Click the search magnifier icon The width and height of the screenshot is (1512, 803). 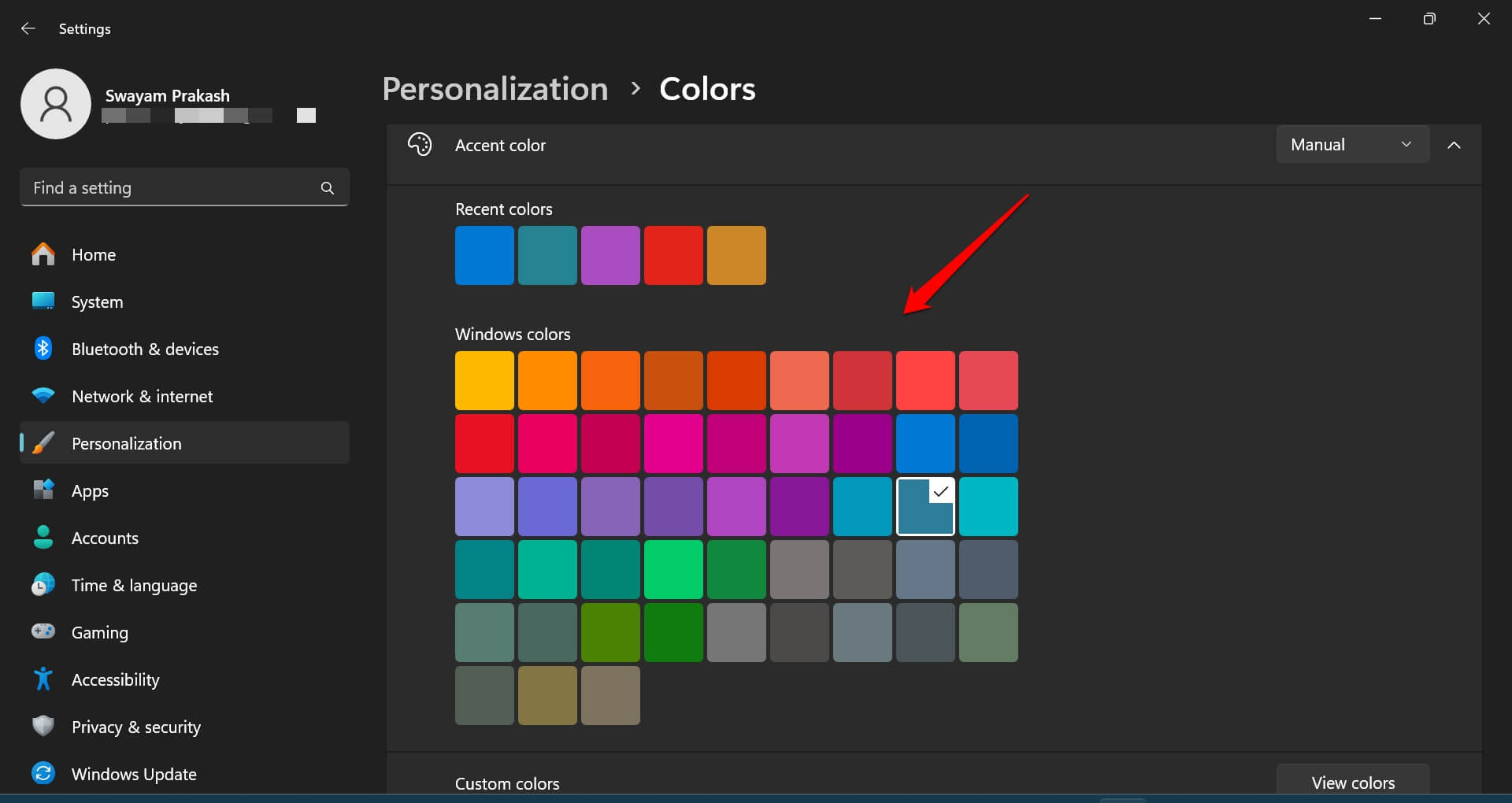click(x=328, y=188)
